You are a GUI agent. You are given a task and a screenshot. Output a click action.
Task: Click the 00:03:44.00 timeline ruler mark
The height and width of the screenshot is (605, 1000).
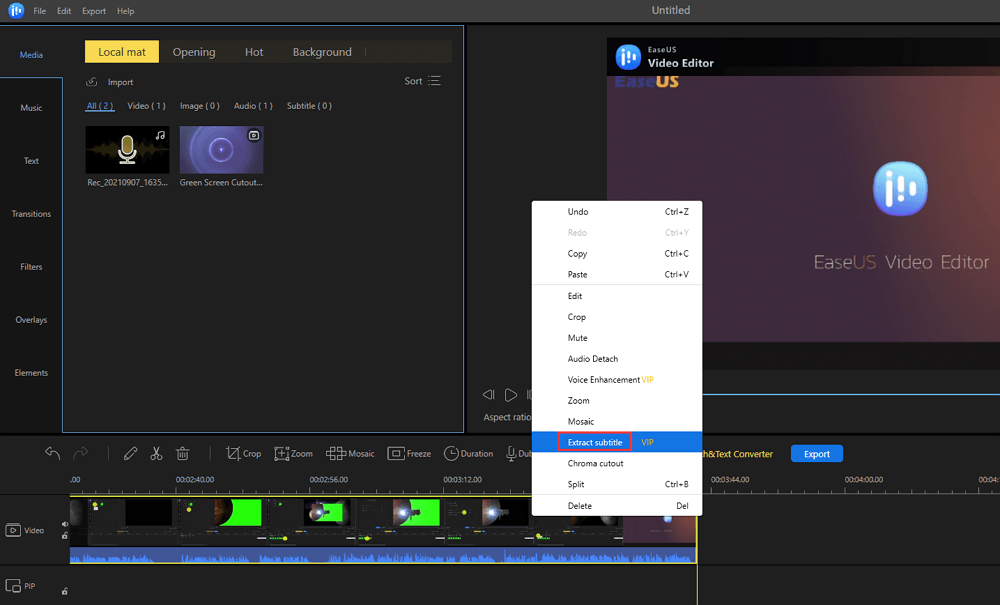coord(730,479)
